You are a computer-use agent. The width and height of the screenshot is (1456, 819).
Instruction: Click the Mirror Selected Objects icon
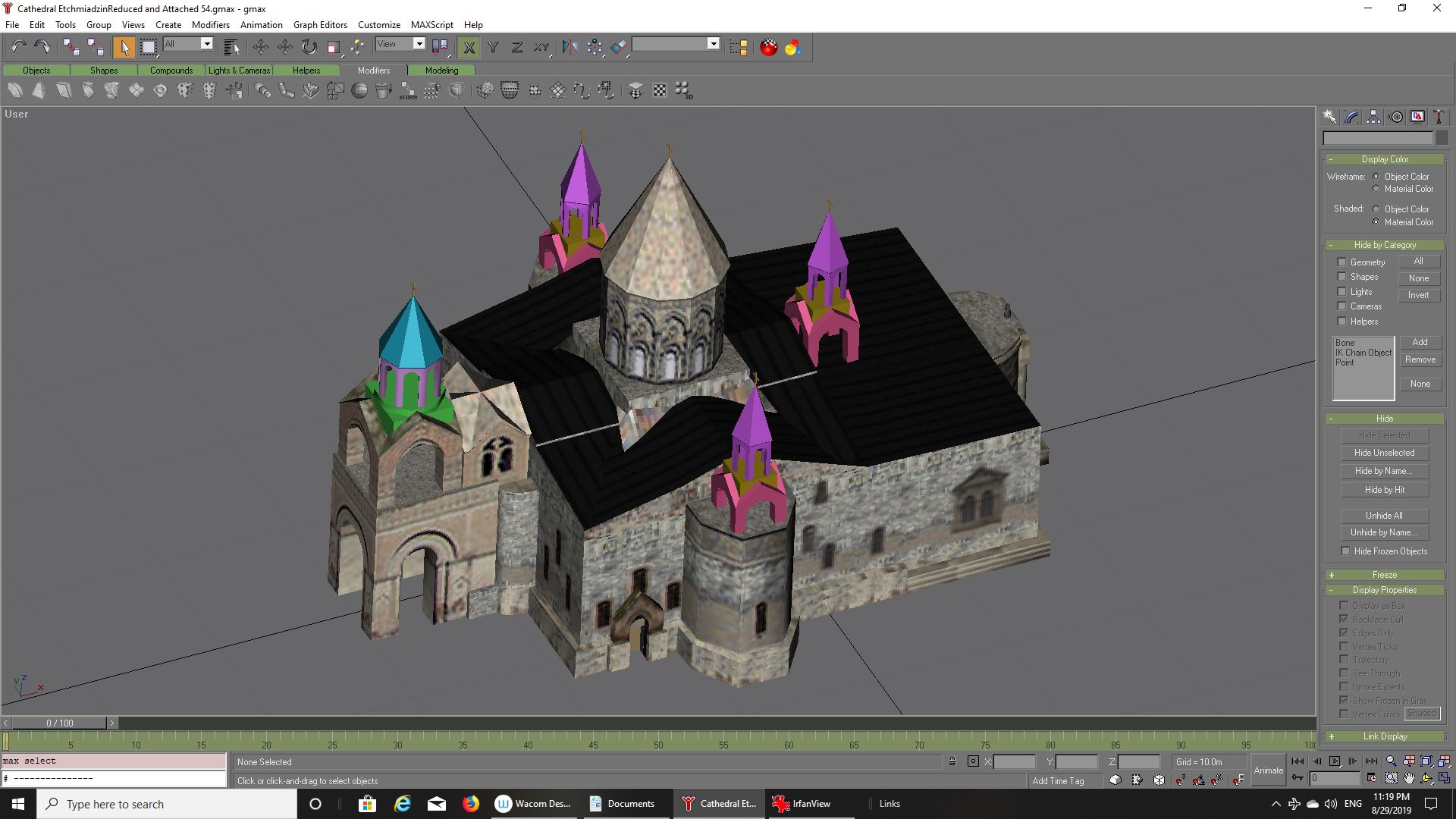[570, 47]
